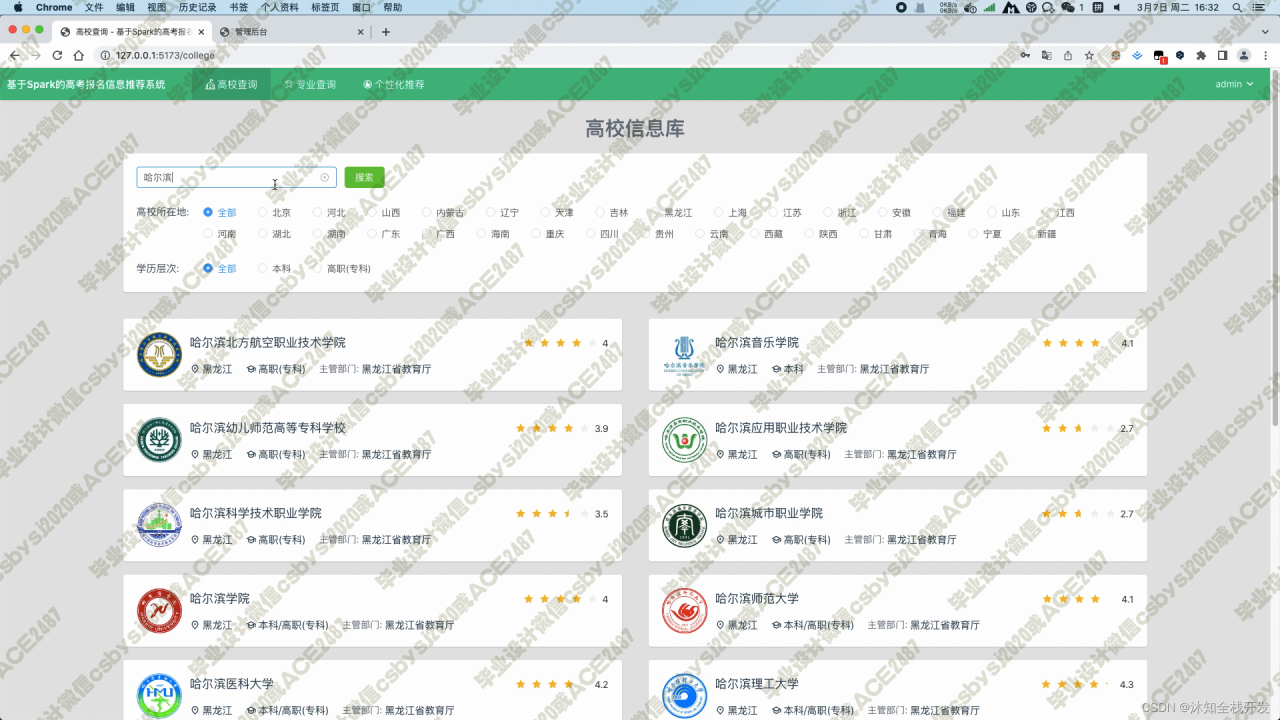Click the browser address bar URL

tap(165, 55)
